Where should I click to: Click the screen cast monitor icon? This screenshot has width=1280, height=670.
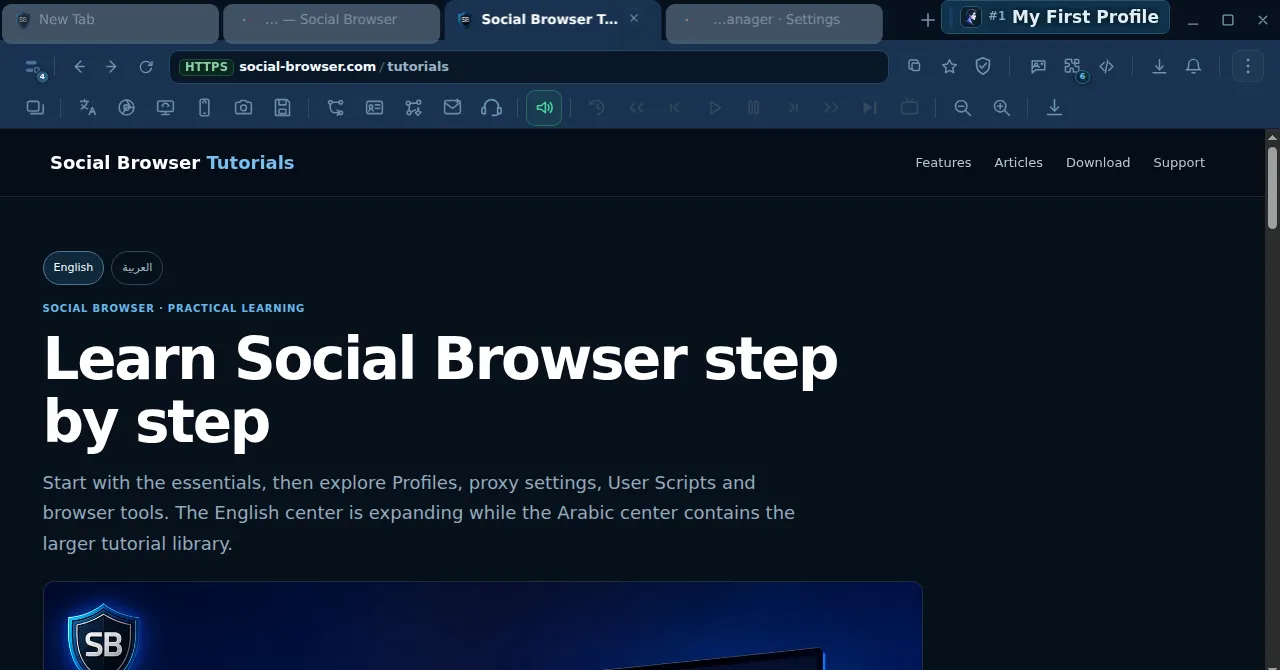click(165, 108)
